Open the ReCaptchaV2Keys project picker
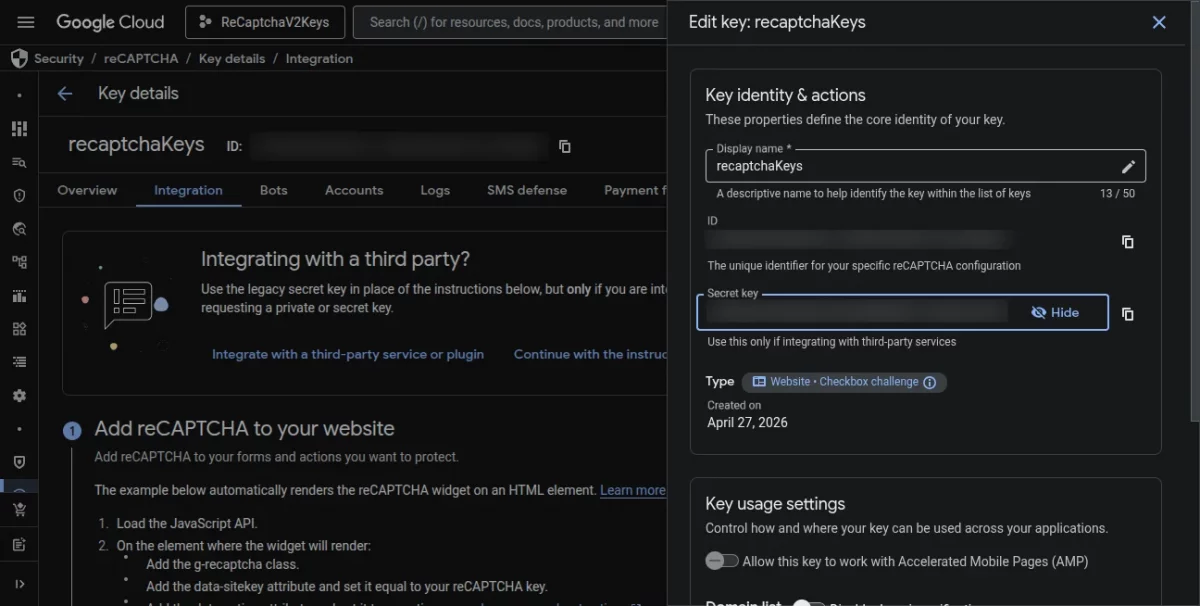 [x=265, y=22]
